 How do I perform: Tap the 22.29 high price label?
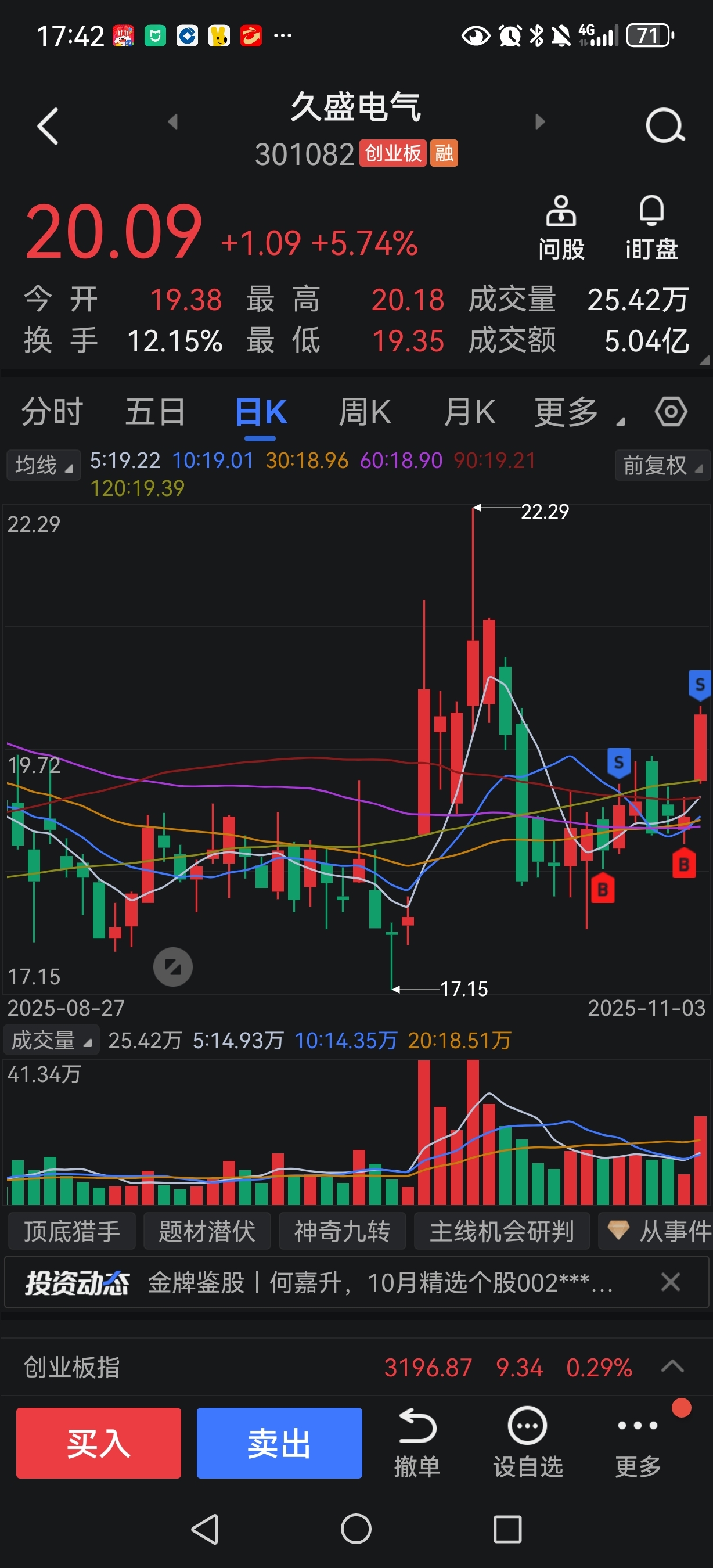545,511
